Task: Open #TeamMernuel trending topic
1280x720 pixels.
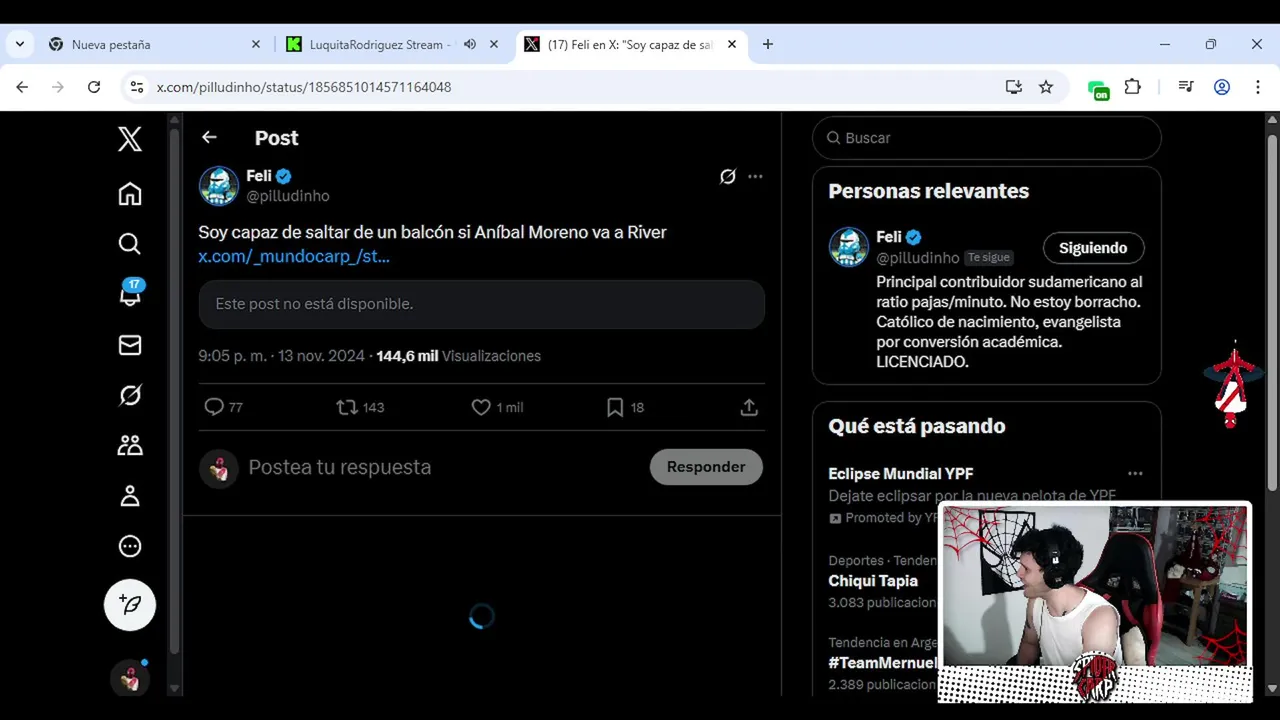Action: click(883, 663)
